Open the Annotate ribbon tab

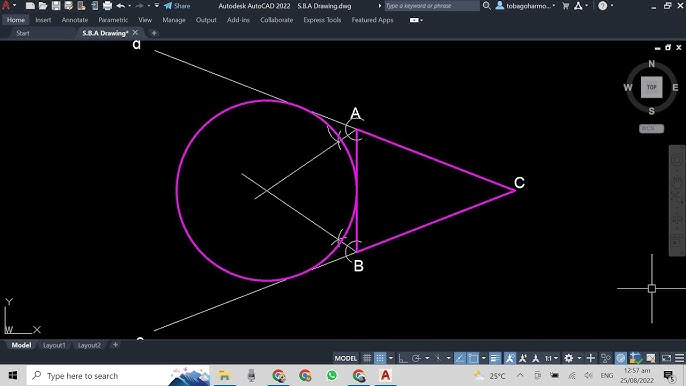pos(74,20)
